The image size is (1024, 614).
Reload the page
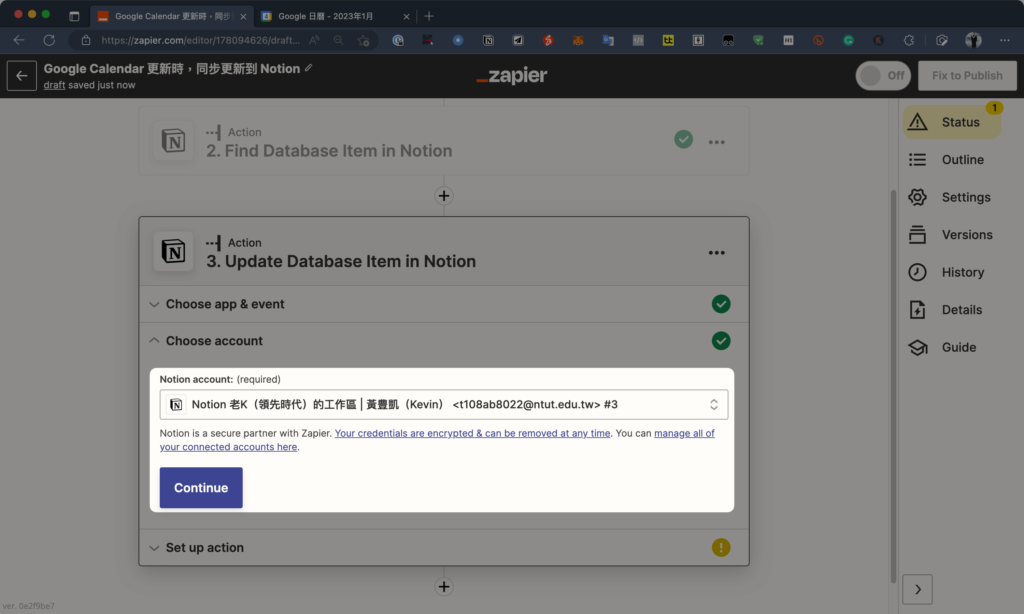pos(49,40)
